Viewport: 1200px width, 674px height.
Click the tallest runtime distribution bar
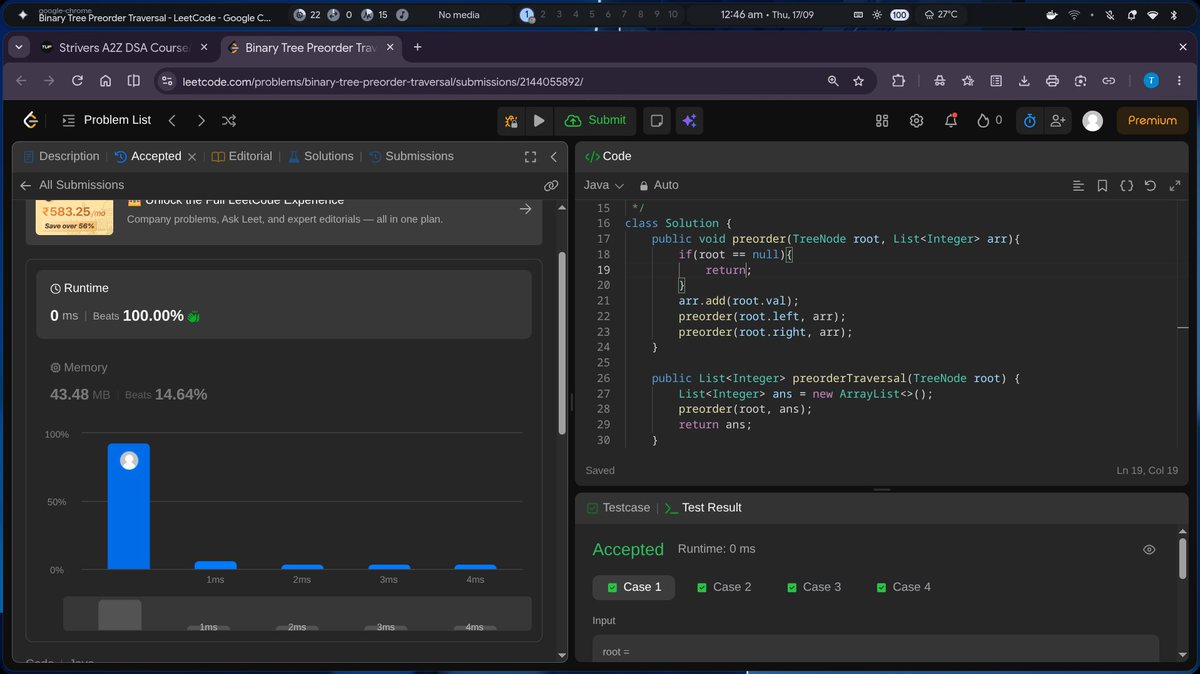pyautogui.click(x=129, y=506)
